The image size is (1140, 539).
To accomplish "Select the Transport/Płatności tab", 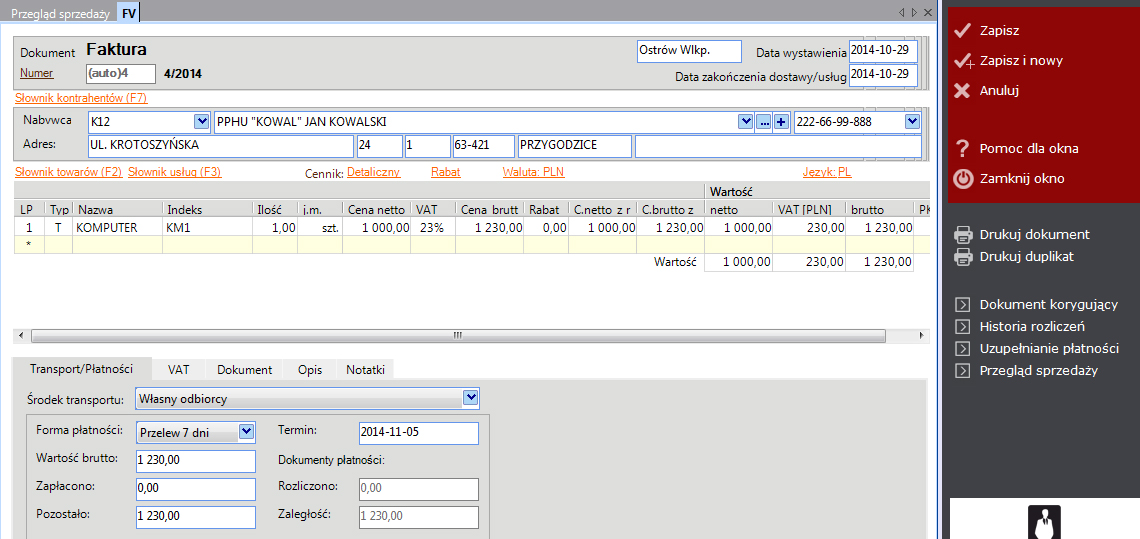I will 81,368.
